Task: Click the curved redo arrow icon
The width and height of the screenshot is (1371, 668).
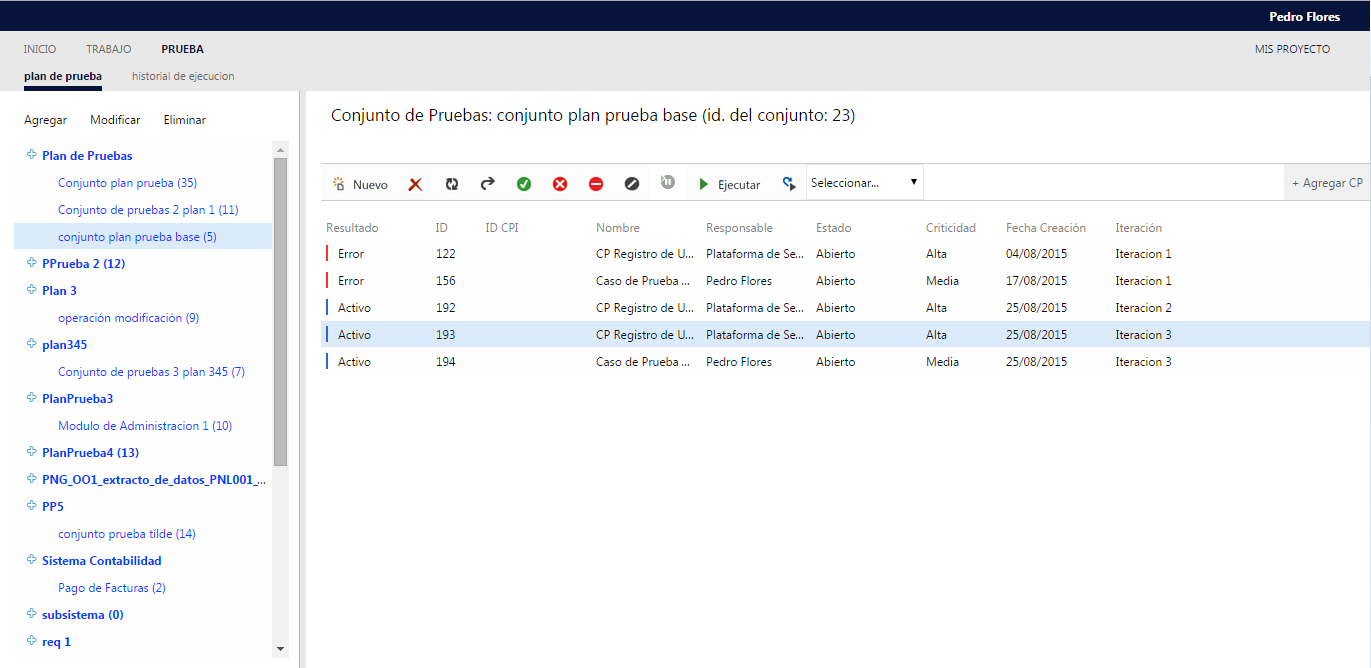Action: (x=488, y=184)
